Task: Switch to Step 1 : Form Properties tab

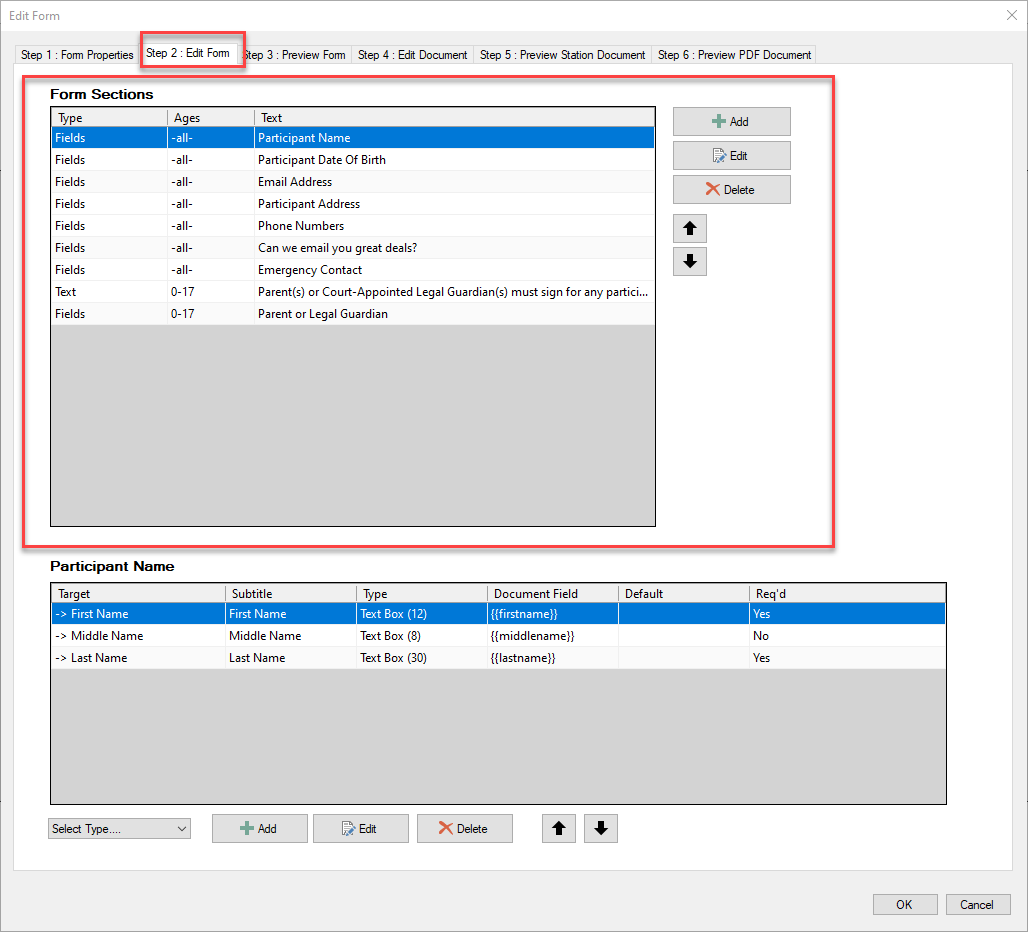Action: pos(77,55)
